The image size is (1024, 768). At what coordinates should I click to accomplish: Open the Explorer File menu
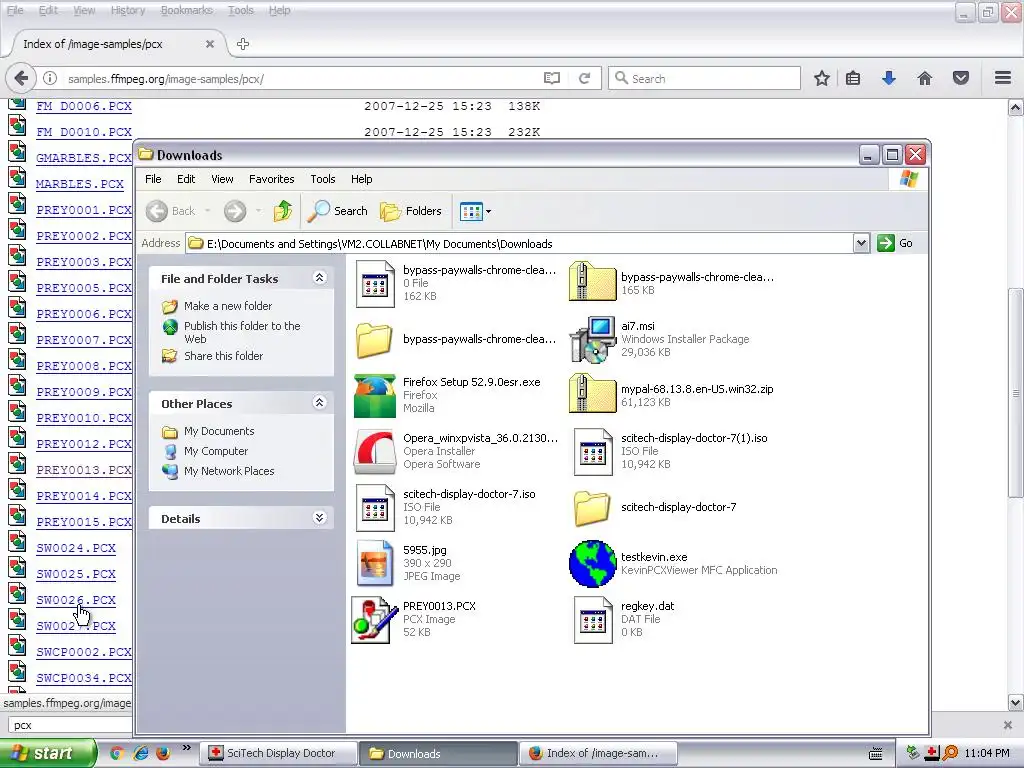pyautogui.click(x=153, y=179)
